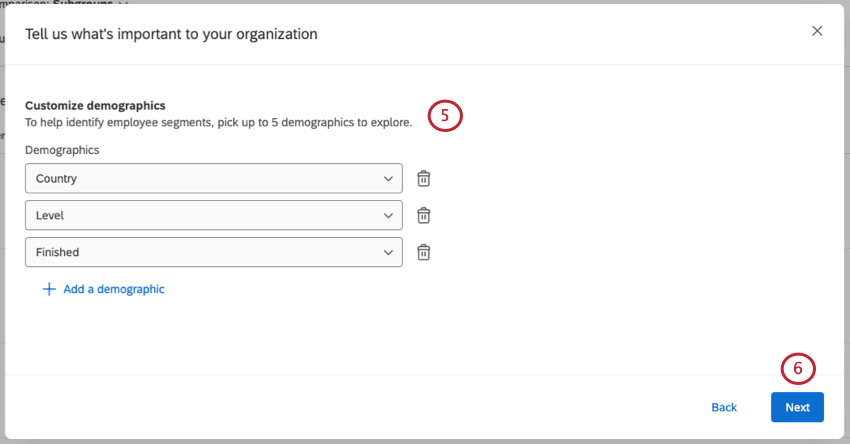
Task: Click the red step 5 annotation circle
Action: (445, 115)
